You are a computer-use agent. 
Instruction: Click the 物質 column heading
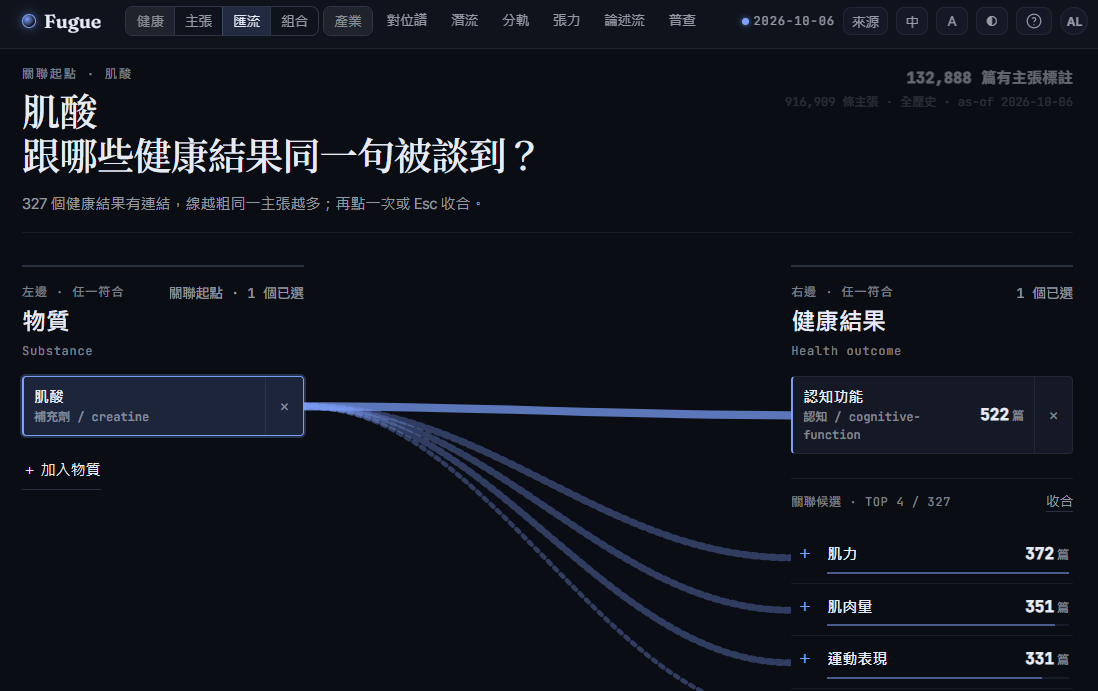(x=46, y=321)
